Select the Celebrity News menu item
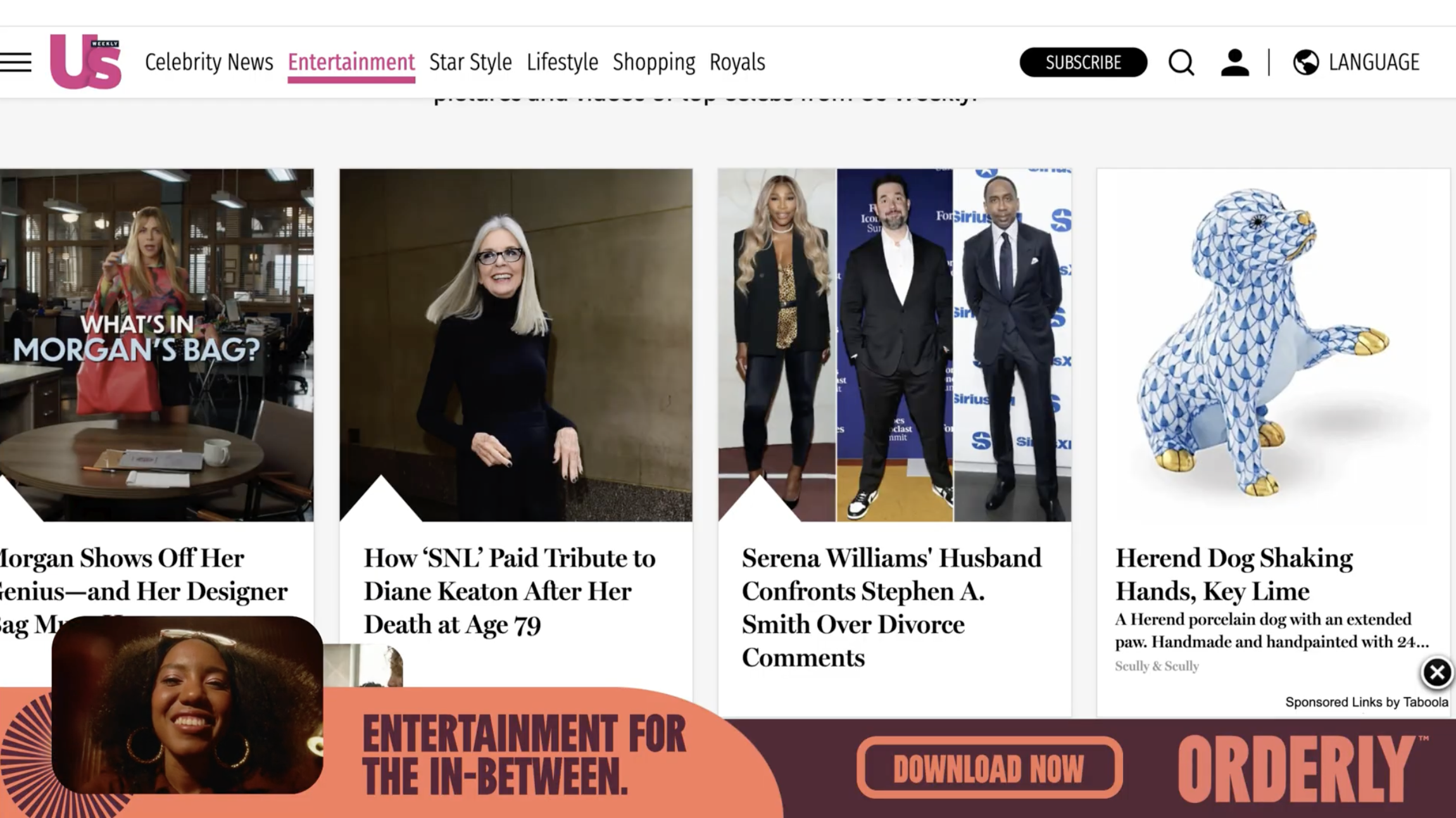The image size is (1456, 818). (x=209, y=62)
